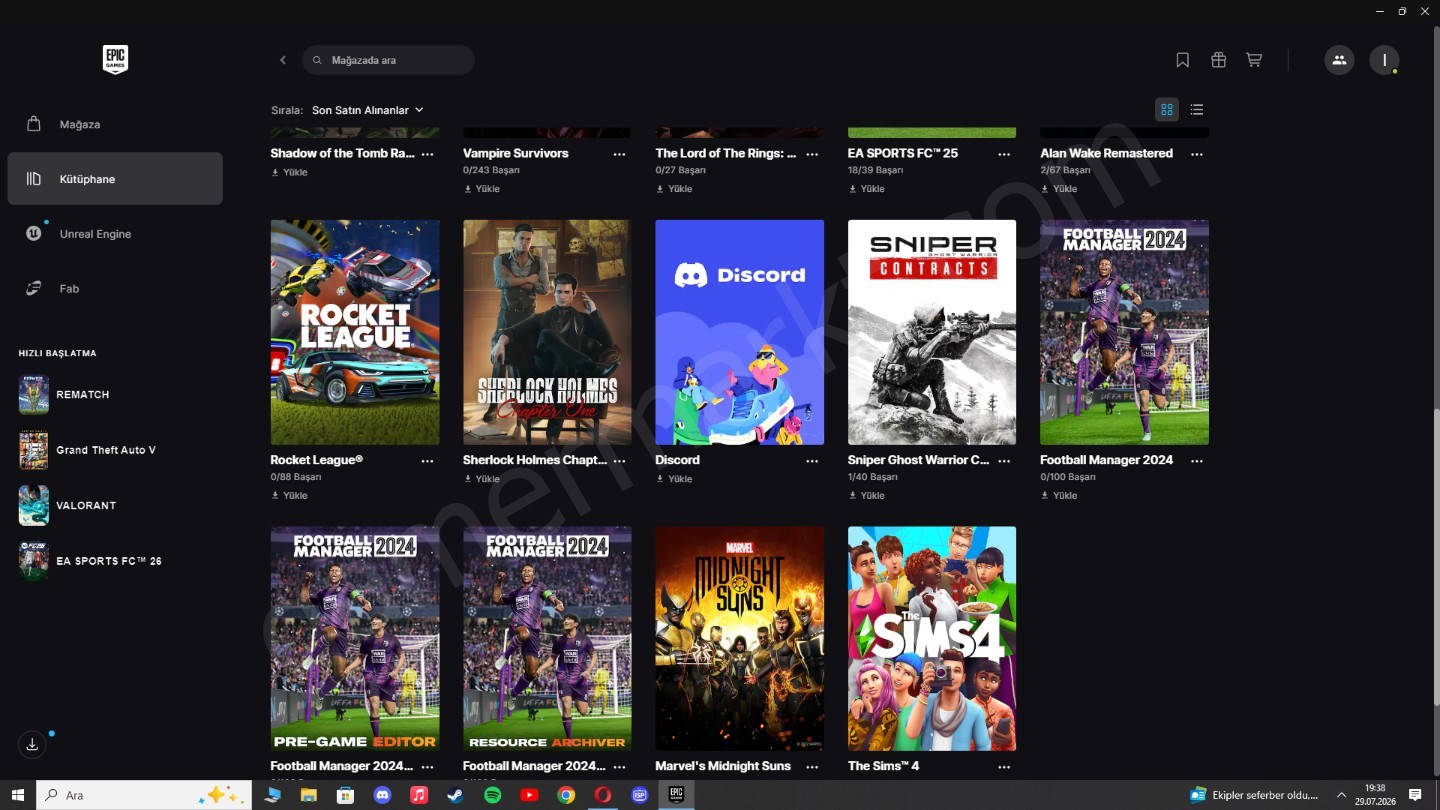The image size is (1440, 810).
Task: Show hidden system tray icons chevron
Action: 1342,795
